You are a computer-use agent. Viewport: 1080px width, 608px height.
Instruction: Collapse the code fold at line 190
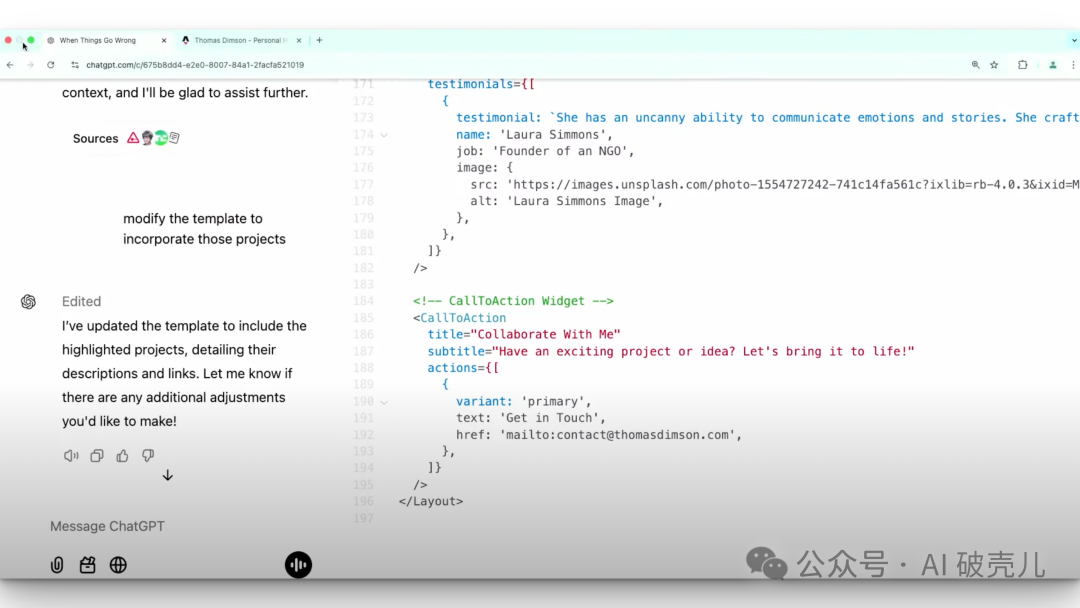tap(384, 402)
